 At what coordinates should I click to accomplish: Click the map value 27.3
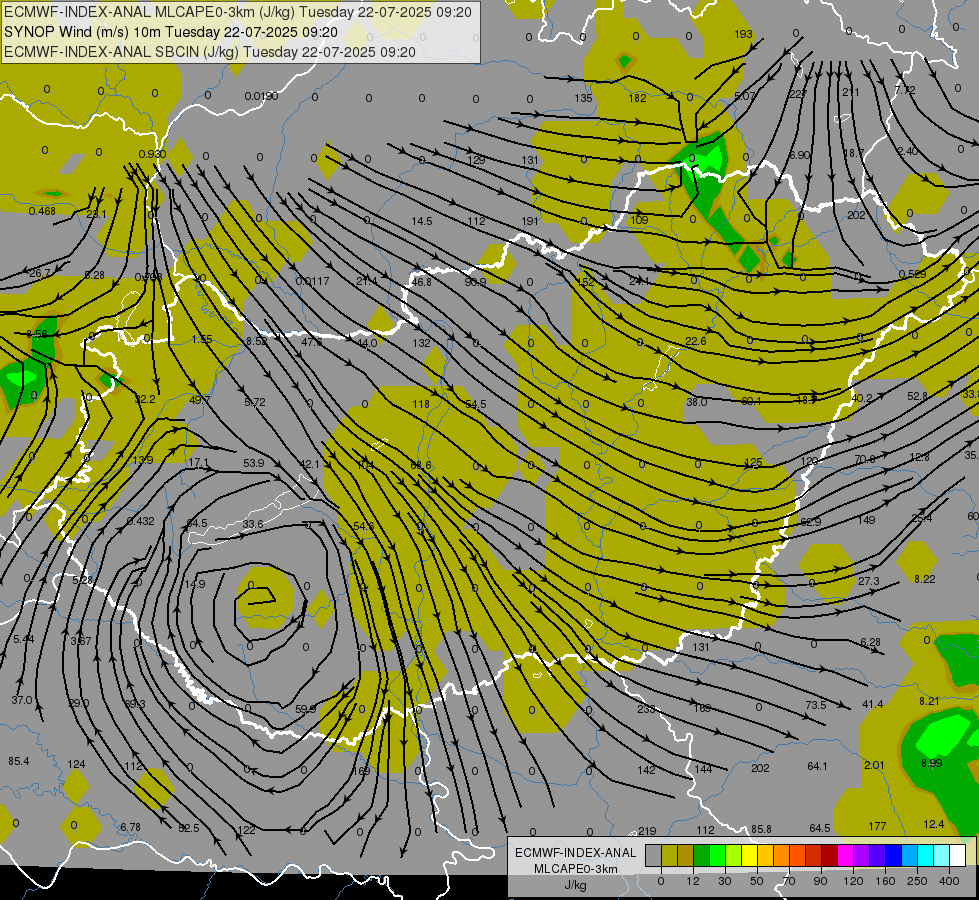coord(868,581)
